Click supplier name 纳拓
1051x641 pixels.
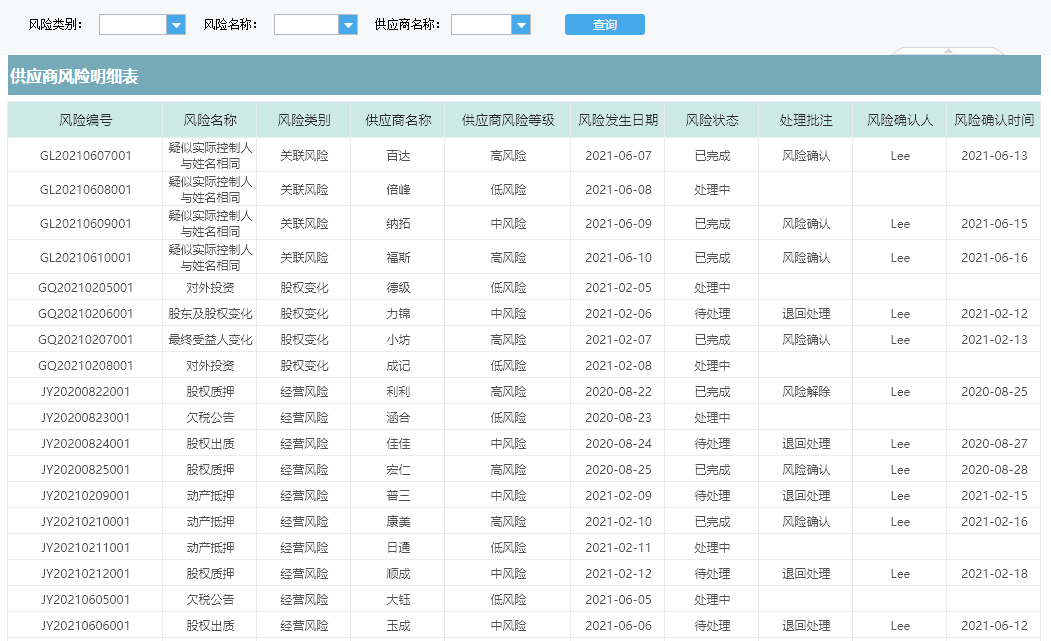[x=398, y=224]
